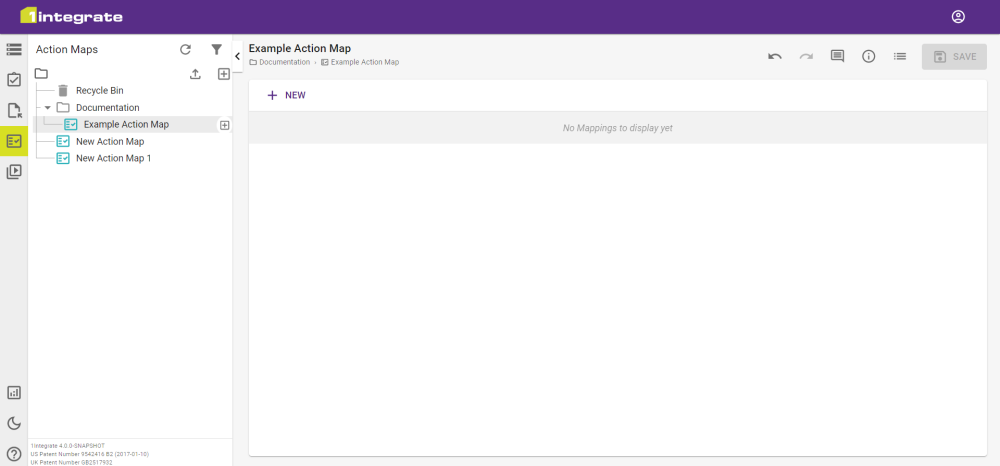
Task: Toggle dark mode moon icon
Action: click(x=14, y=423)
